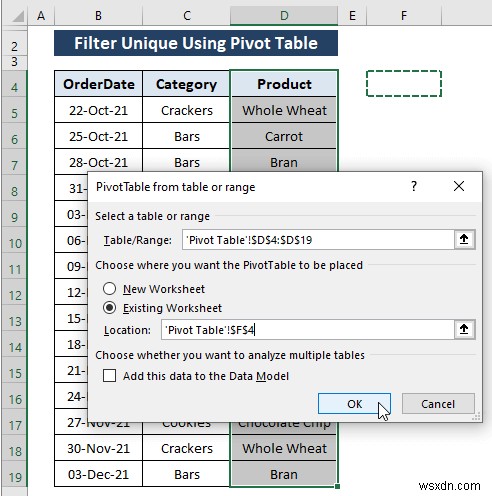Click the Category header cell
This screenshot has width=492, height=496.
point(186,84)
